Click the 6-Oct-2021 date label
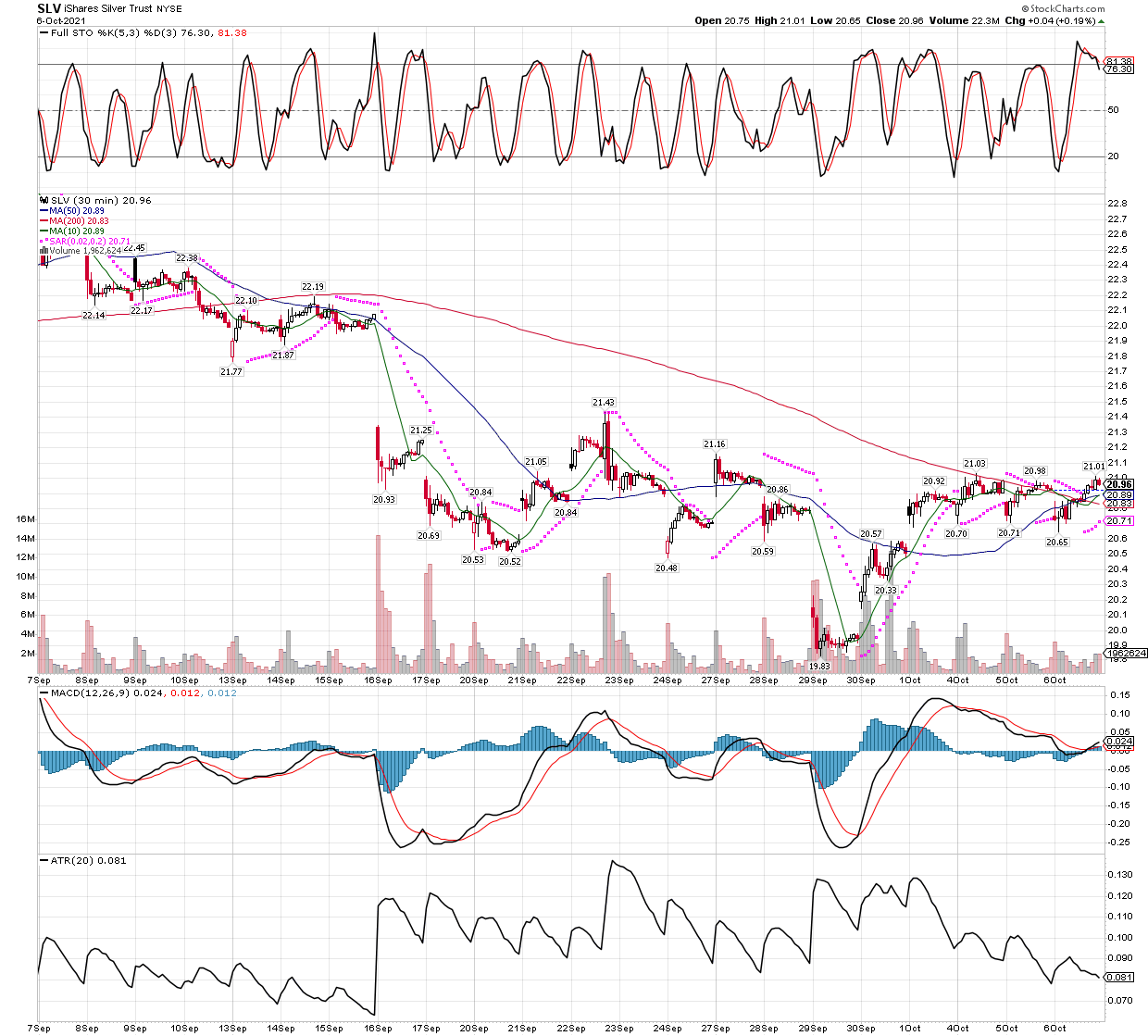Image resolution: width=1148 pixels, height=1036 pixels. point(60,21)
